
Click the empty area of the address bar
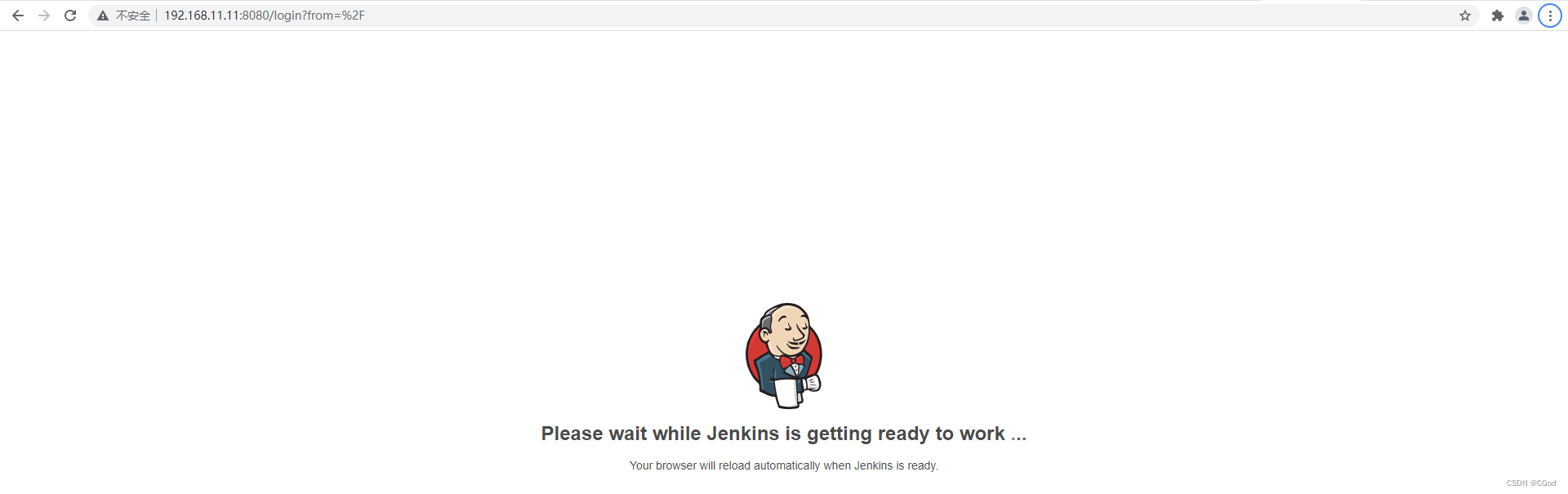(898, 16)
